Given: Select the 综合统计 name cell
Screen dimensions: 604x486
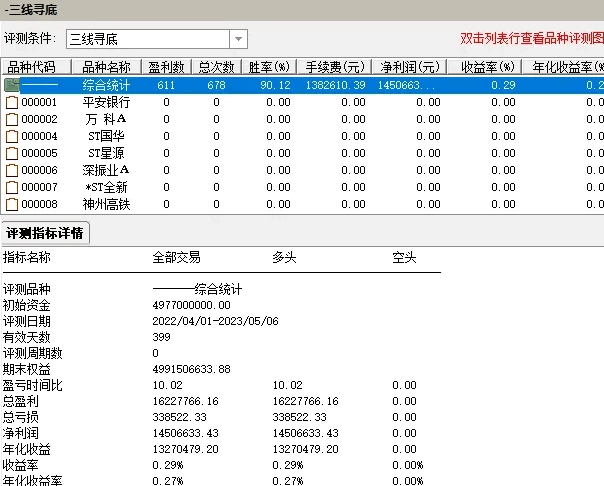Looking at the screenshot, I should click(x=106, y=85).
